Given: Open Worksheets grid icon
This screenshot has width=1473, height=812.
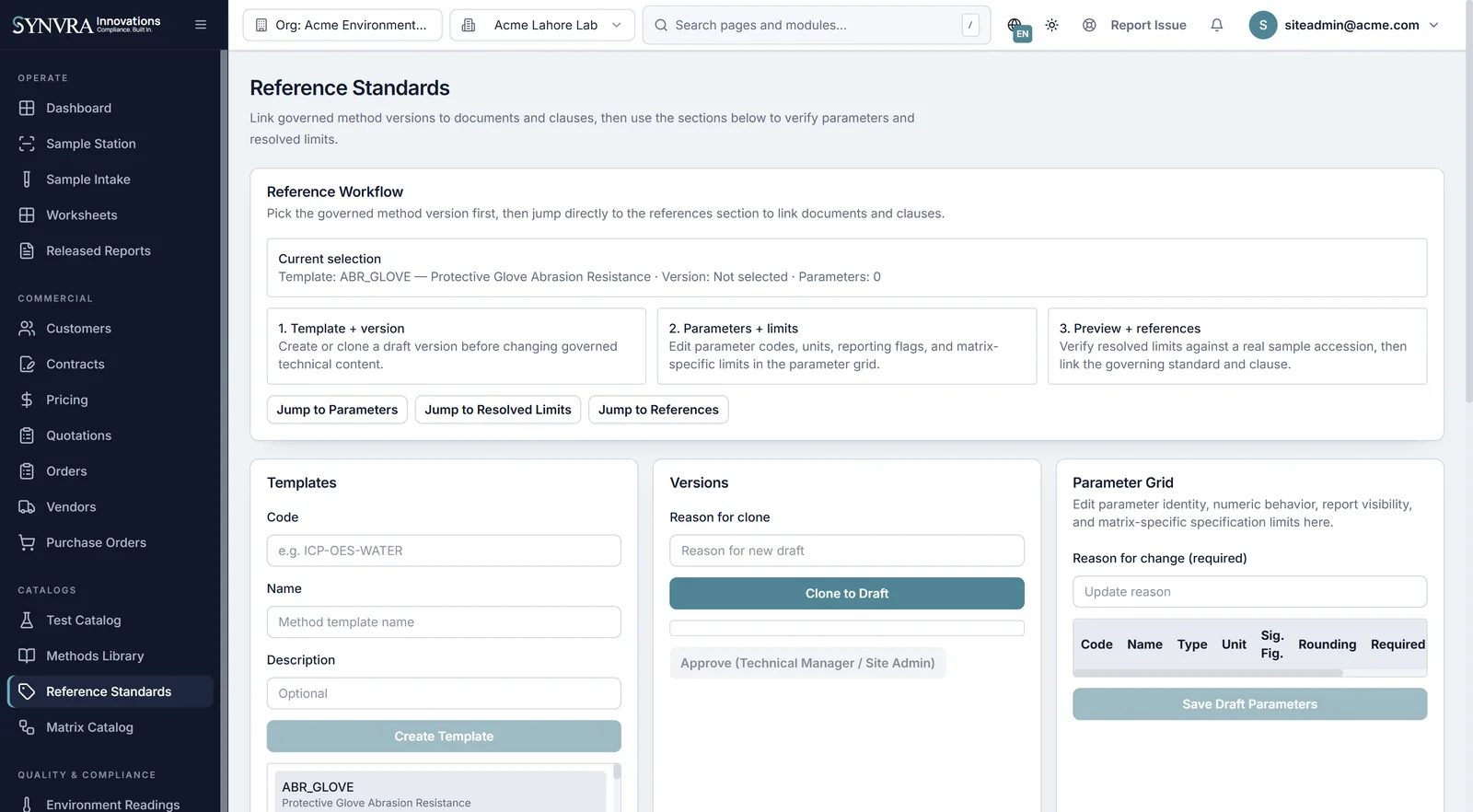Looking at the screenshot, I should tap(27, 215).
